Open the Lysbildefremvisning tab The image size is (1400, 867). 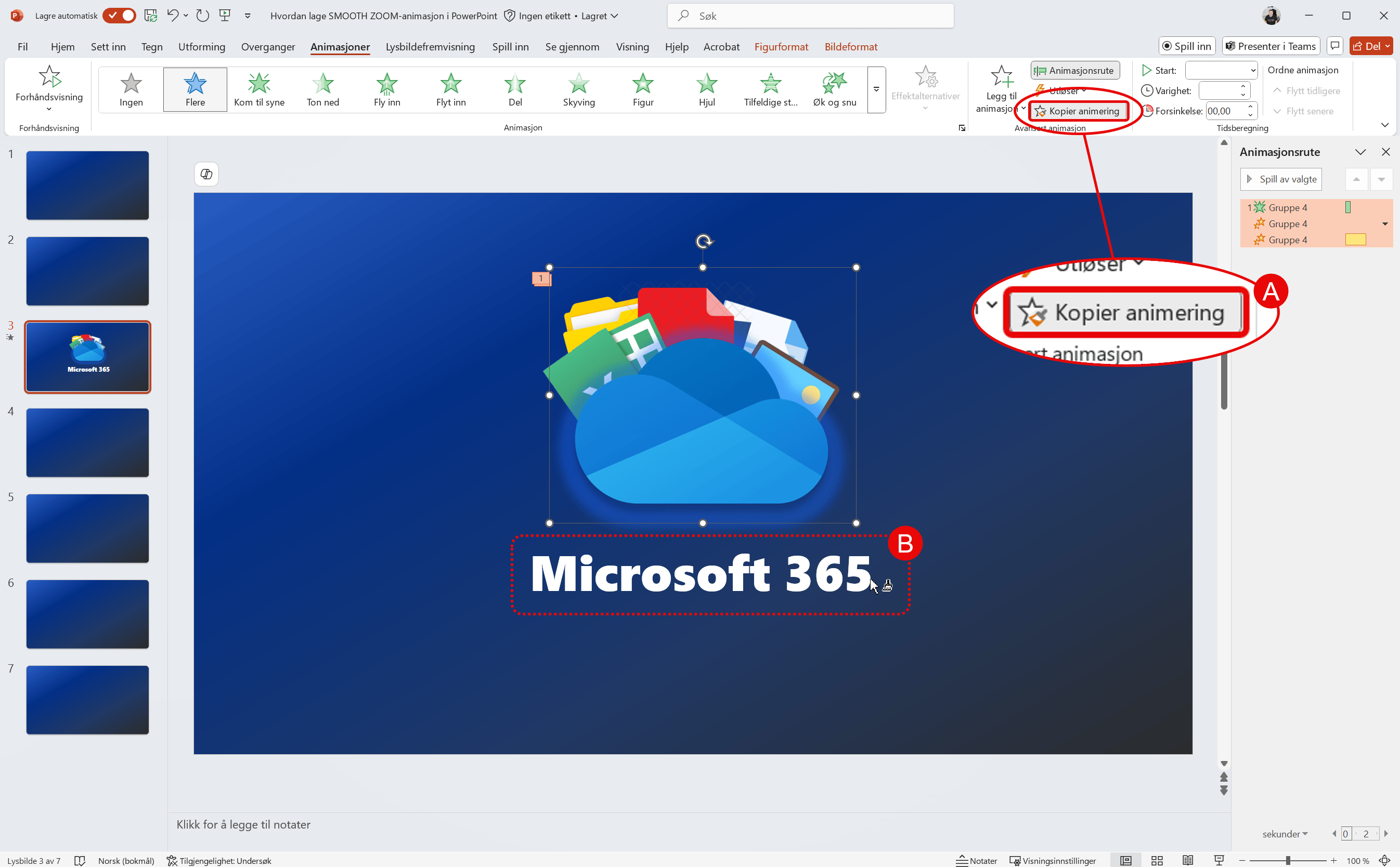[x=430, y=47]
